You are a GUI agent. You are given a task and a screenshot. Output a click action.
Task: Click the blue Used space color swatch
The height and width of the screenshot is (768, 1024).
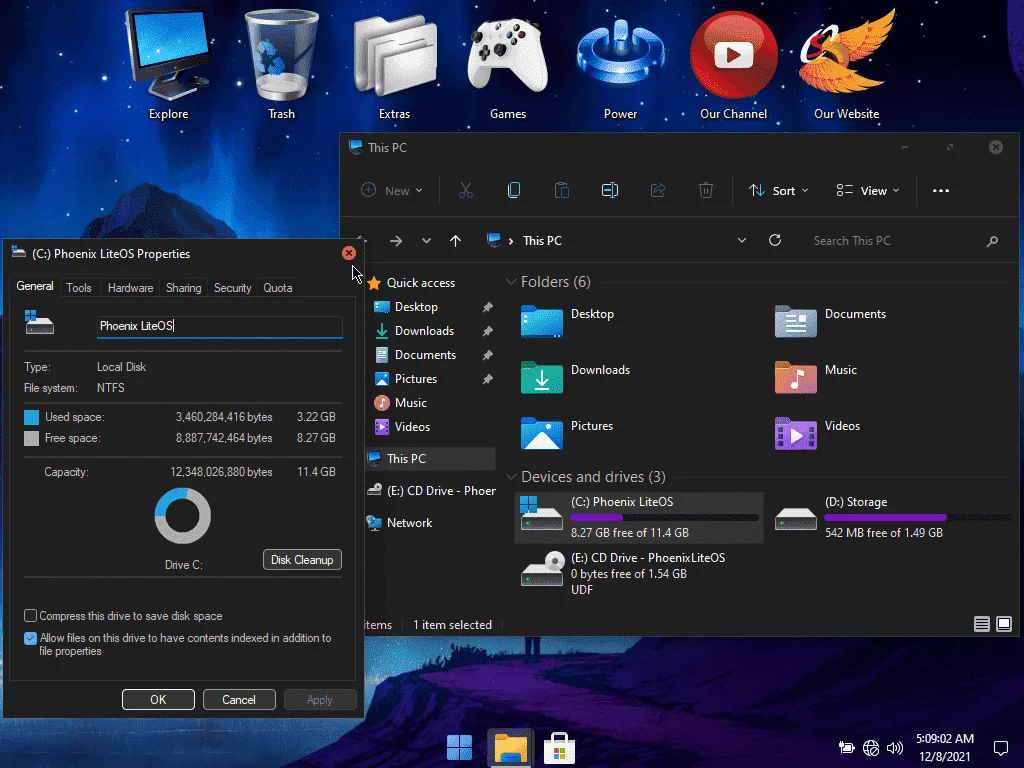coord(31,417)
